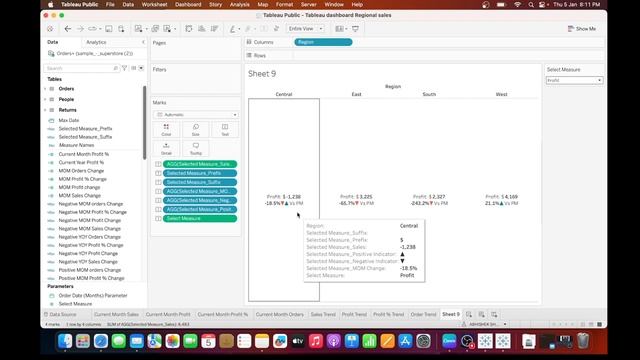Open Finder from the Dock
640x360 pixels.
pos(65,341)
